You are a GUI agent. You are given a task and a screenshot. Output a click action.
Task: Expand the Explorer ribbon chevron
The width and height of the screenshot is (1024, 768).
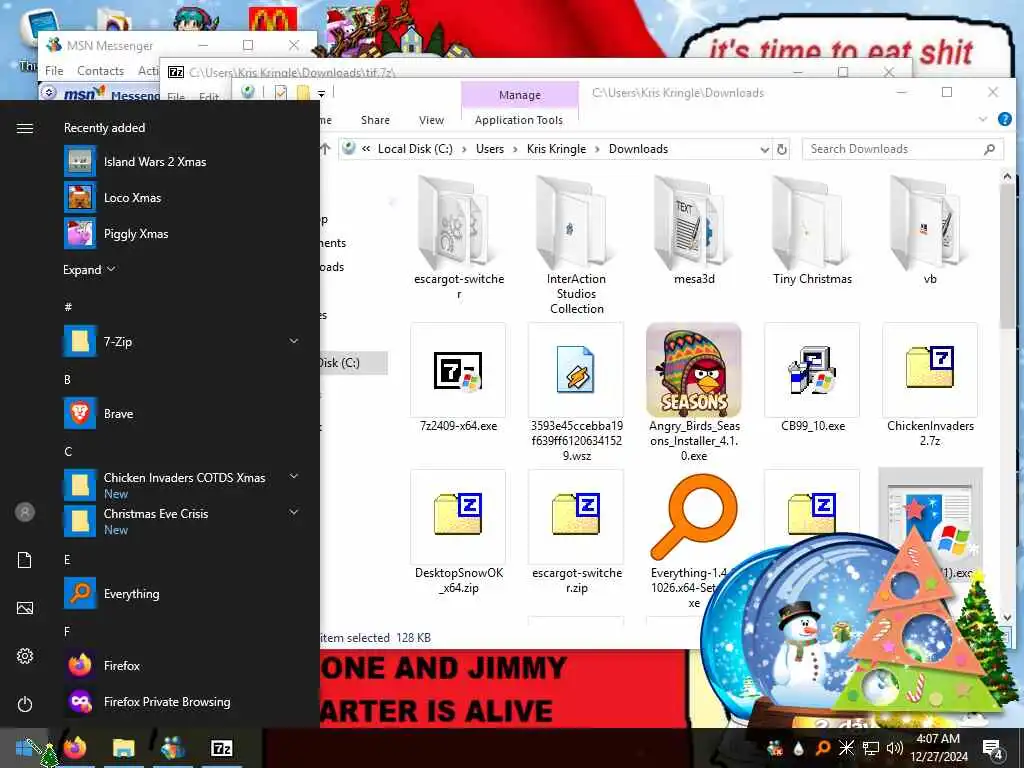point(983,120)
